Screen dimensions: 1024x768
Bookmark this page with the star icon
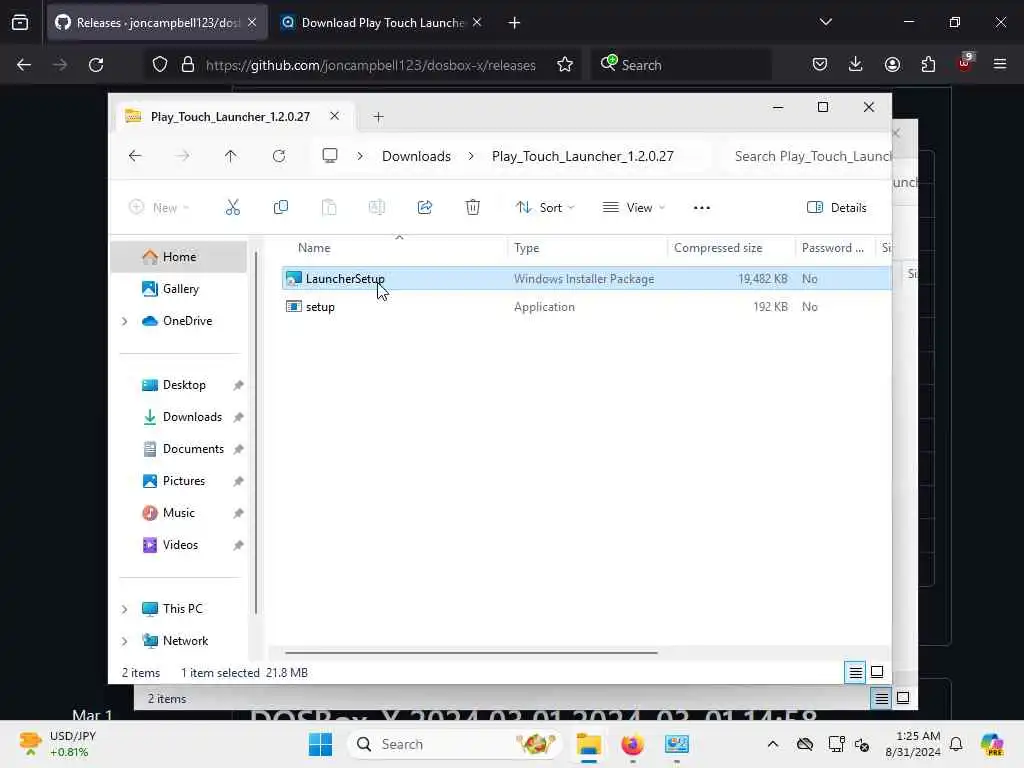(565, 65)
